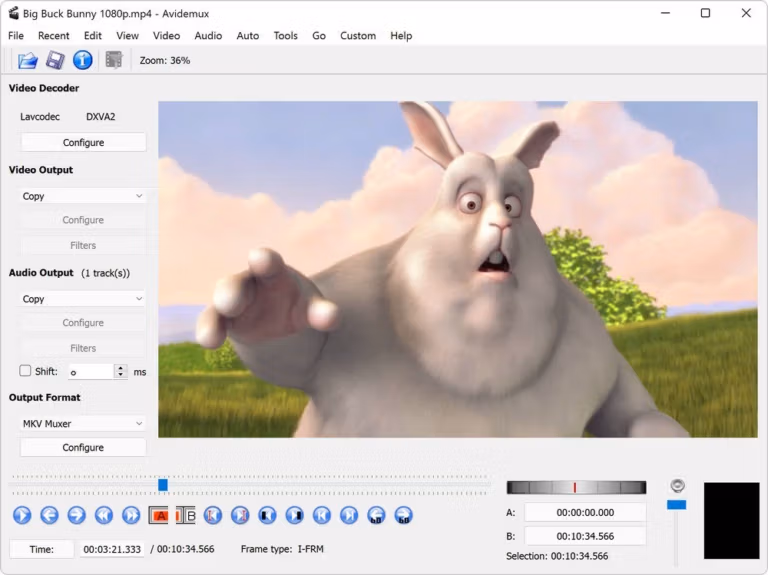
Task: Open the Recent menu
Action: (x=53, y=36)
